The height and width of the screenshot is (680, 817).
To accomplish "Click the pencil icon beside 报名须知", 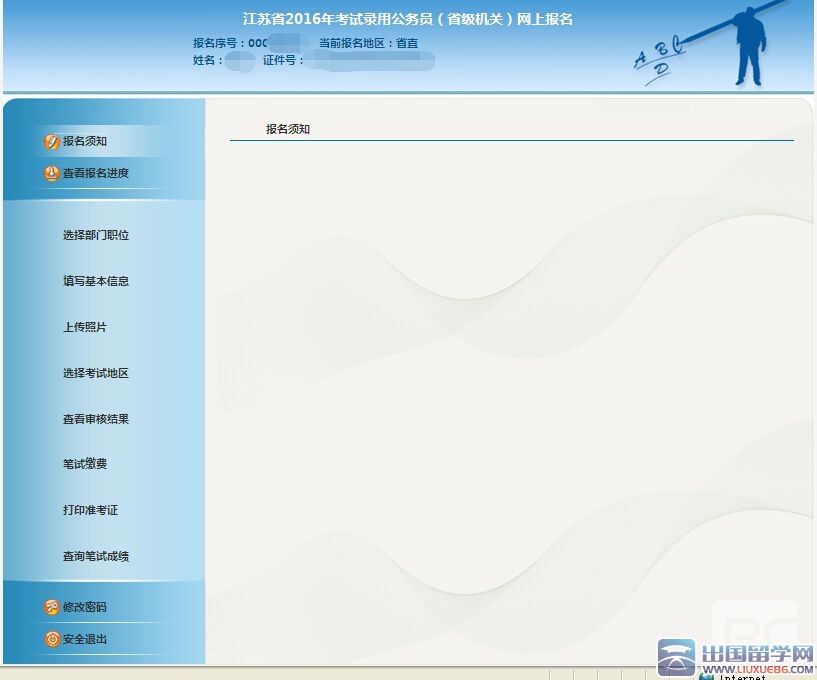I will pos(51,142).
